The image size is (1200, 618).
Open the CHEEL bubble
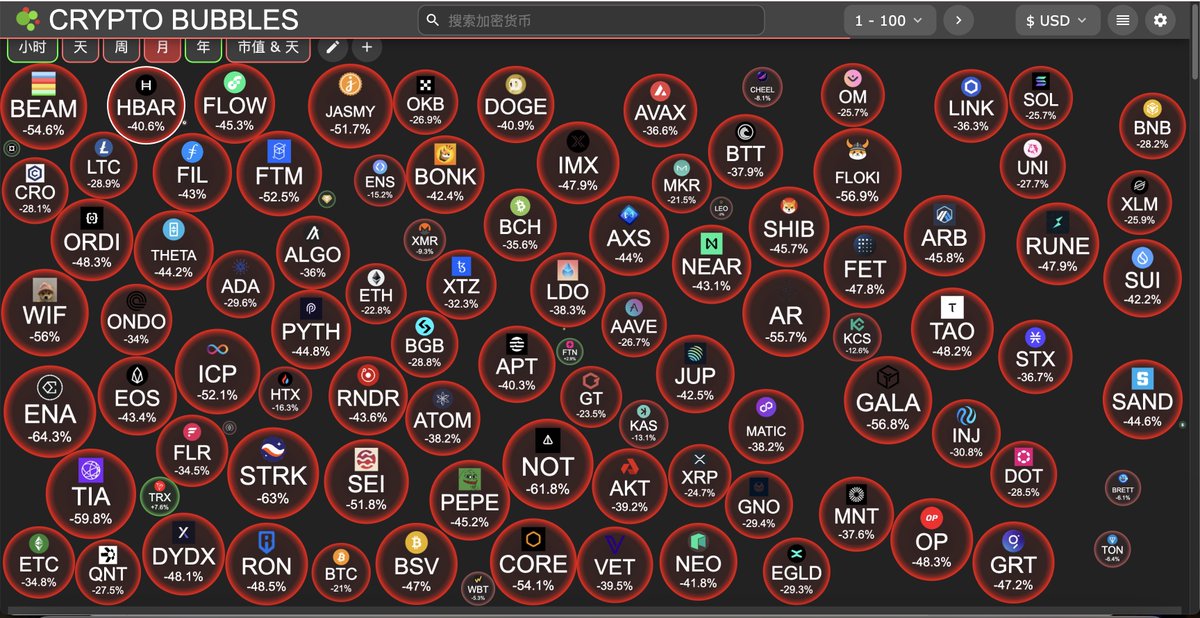click(761, 87)
